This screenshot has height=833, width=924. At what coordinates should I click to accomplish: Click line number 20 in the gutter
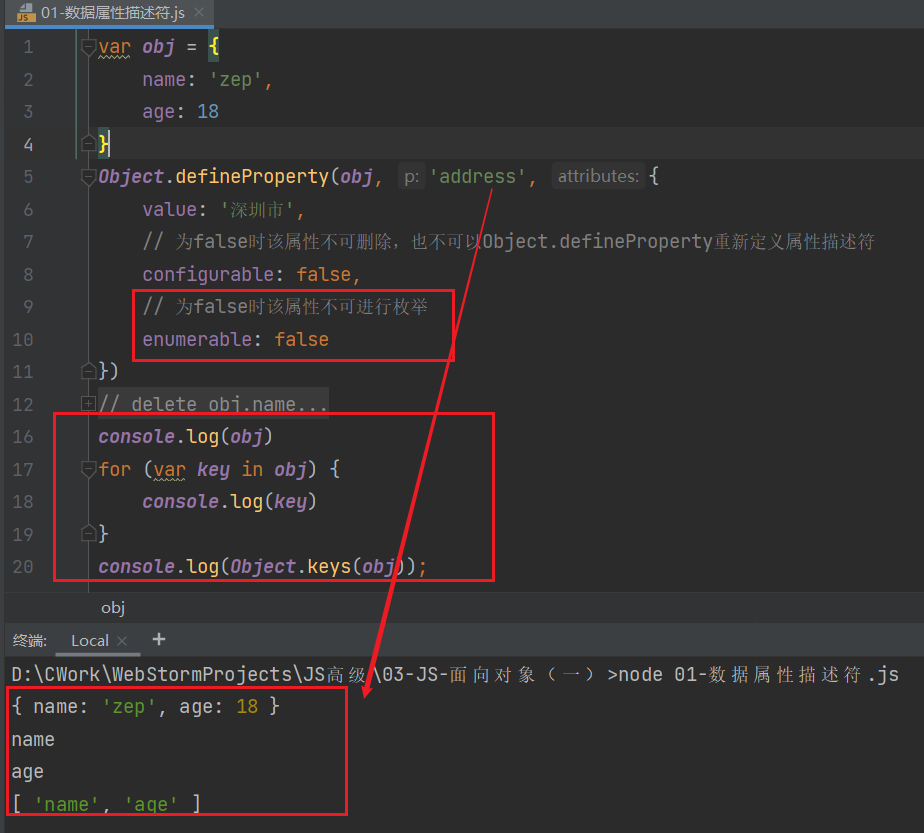tap(22, 567)
